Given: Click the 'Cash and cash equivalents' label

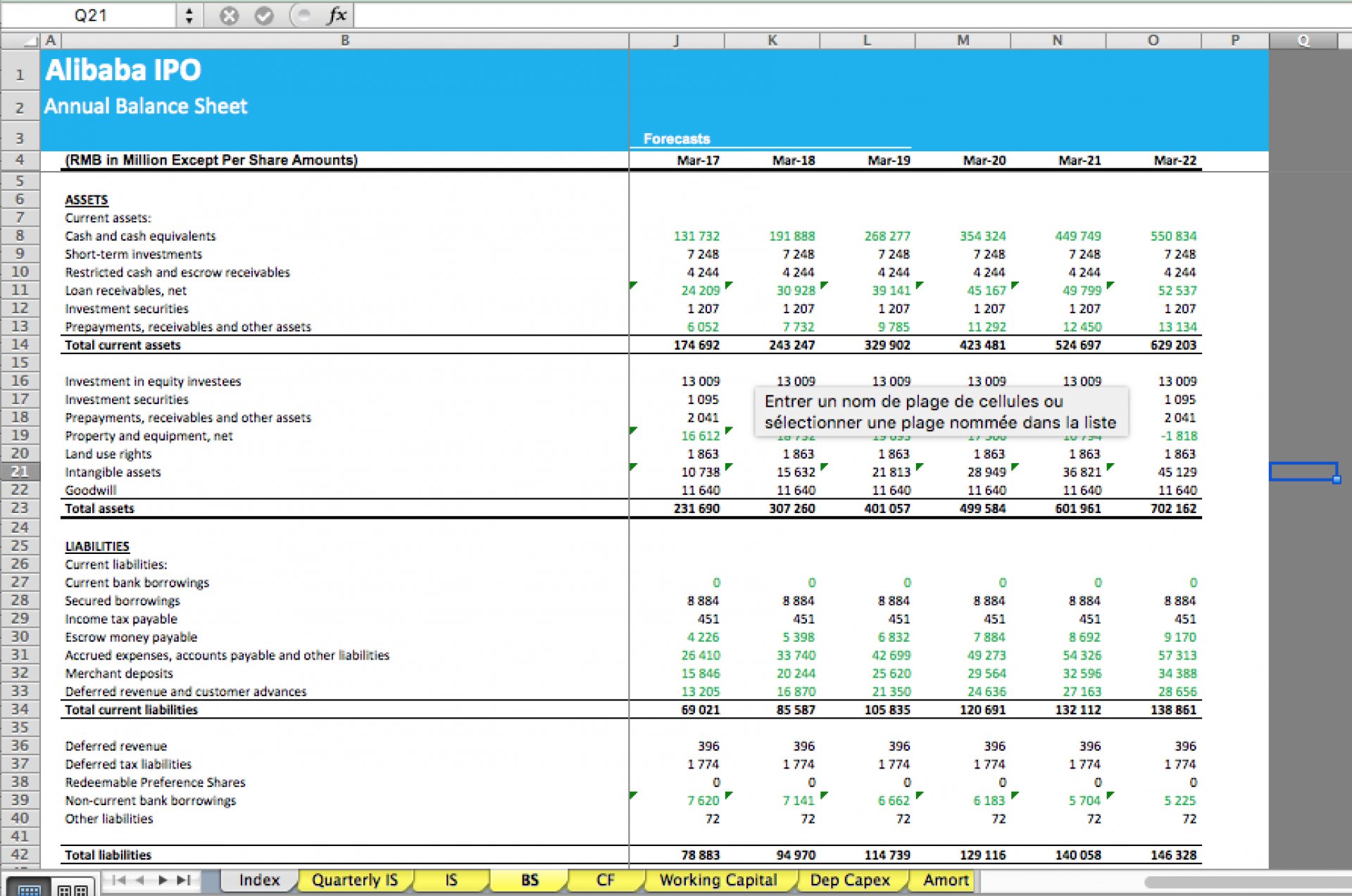Looking at the screenshot, I should [140, 236].
